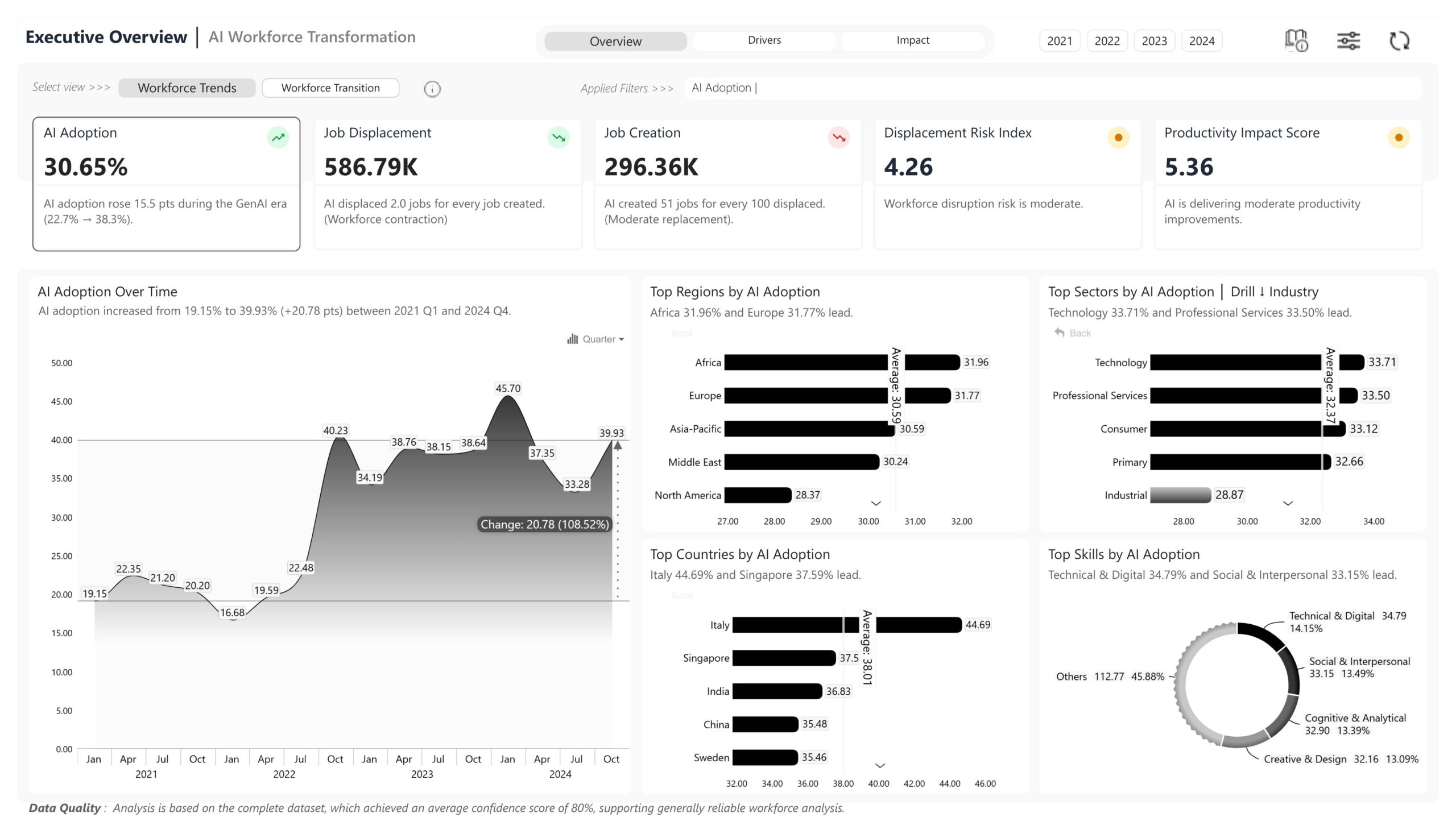Screen dimensions: 1456x834
Task: Click the bar chart icon beside Quarter
Action: tap(572, 339)
